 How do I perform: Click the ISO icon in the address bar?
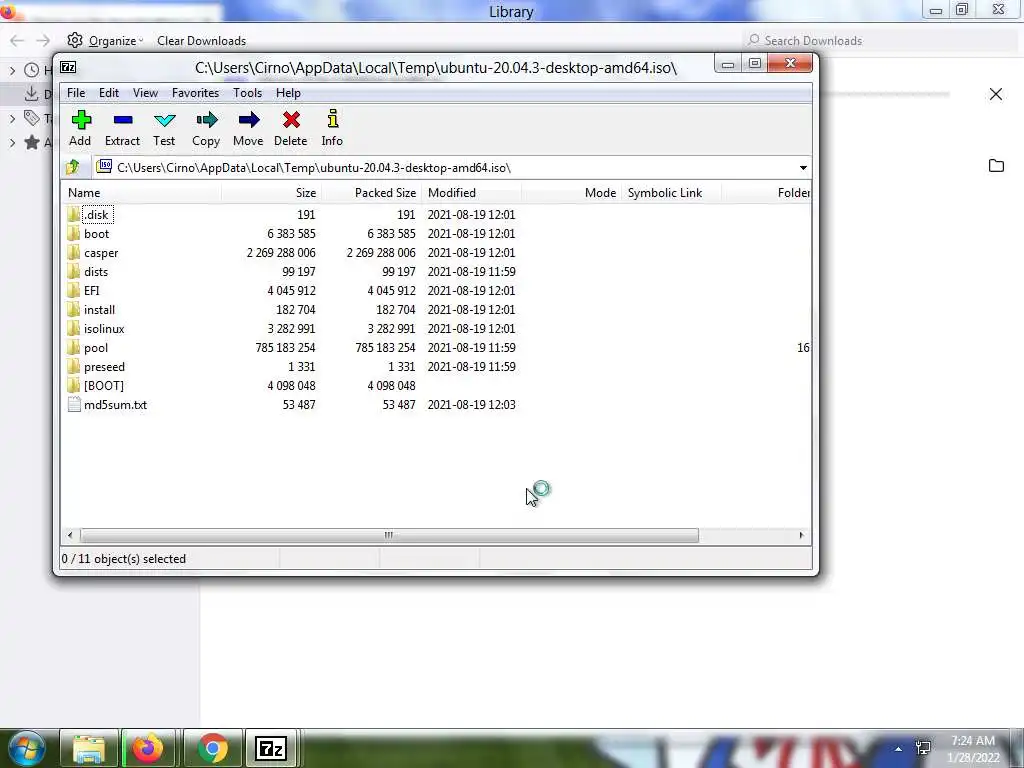[x=104, y=167]
